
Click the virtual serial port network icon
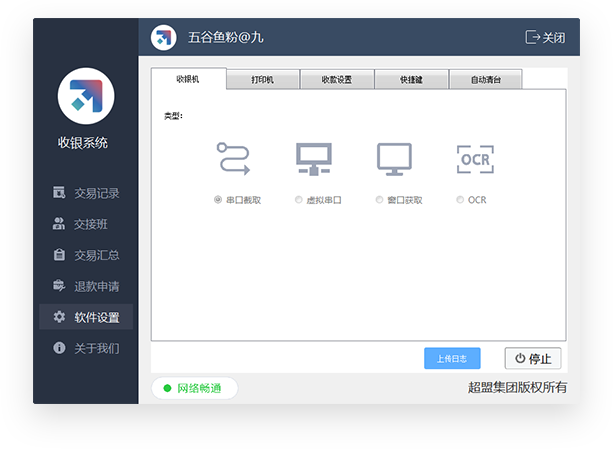point(314,159)
